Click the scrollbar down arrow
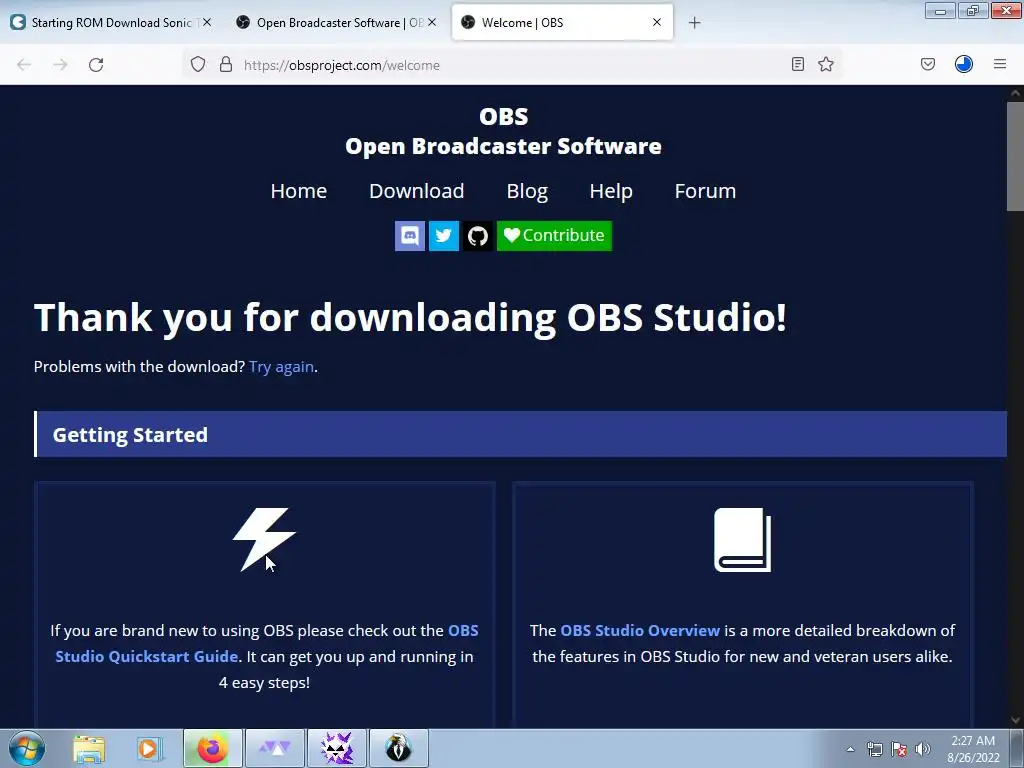This screenshot has width=1024, height=768. (x=1016, y=720)
